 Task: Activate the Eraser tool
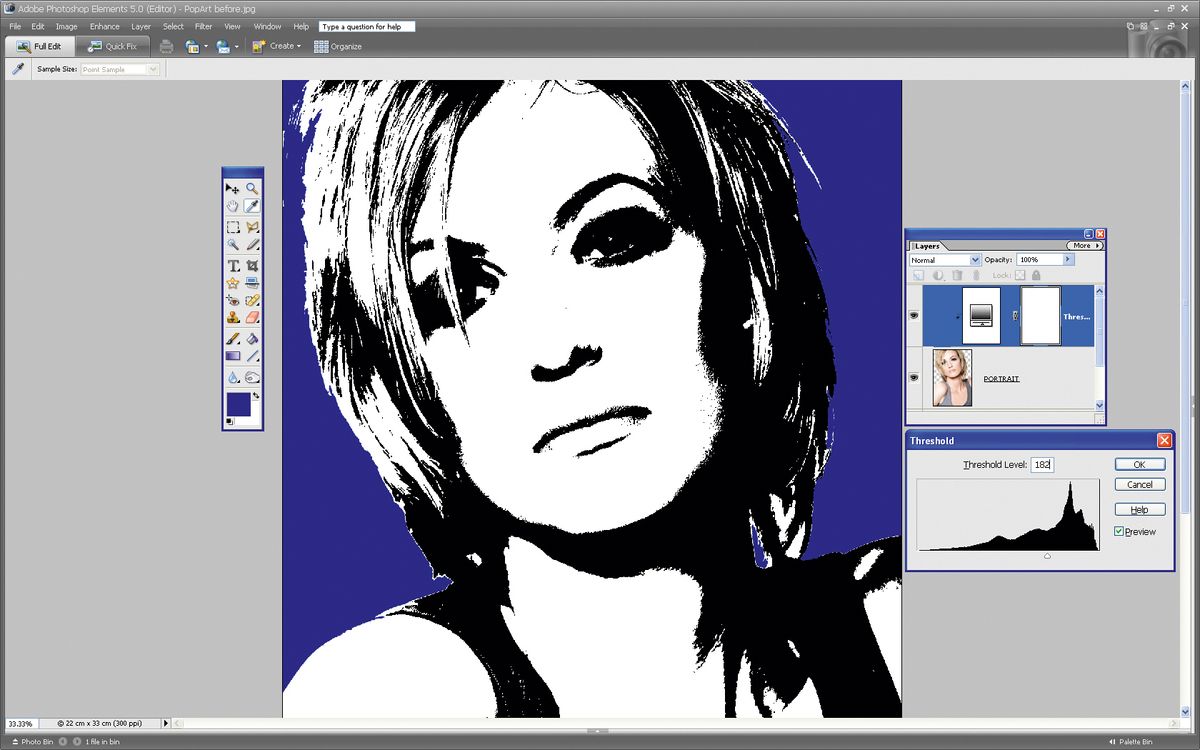point(251,316)
